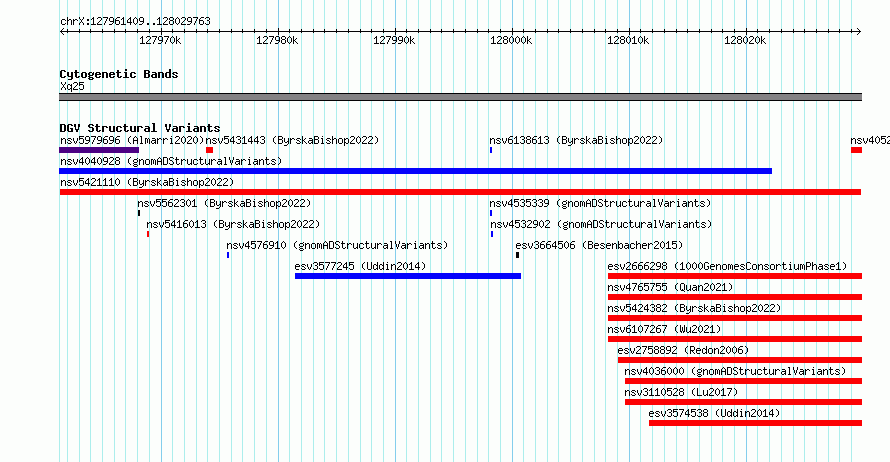The width and height of the screenshot is (890, 462).
Task: Click the 127970k ruler tick label
Action: 161,41
